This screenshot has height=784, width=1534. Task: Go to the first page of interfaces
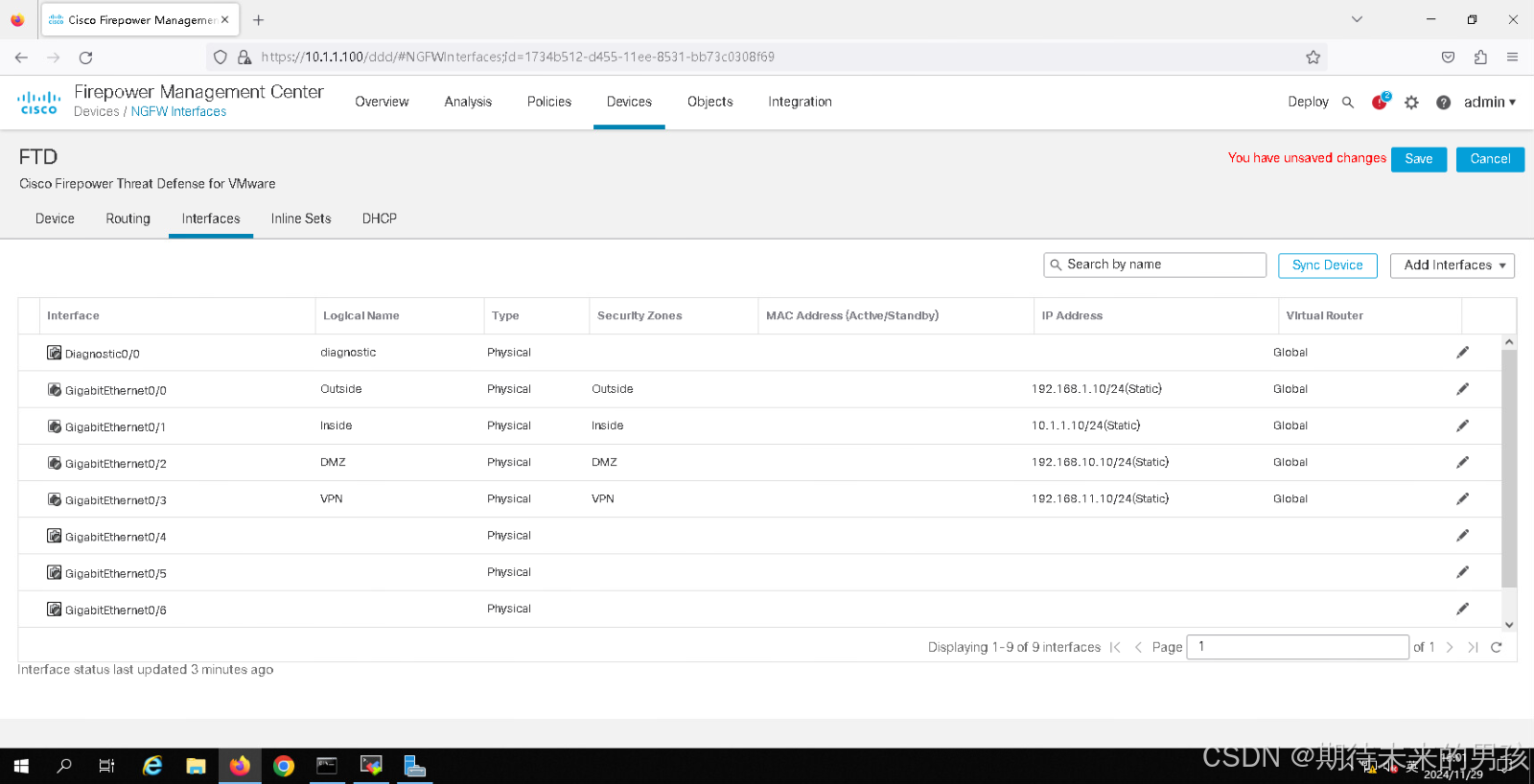[x=1115, y=647]
